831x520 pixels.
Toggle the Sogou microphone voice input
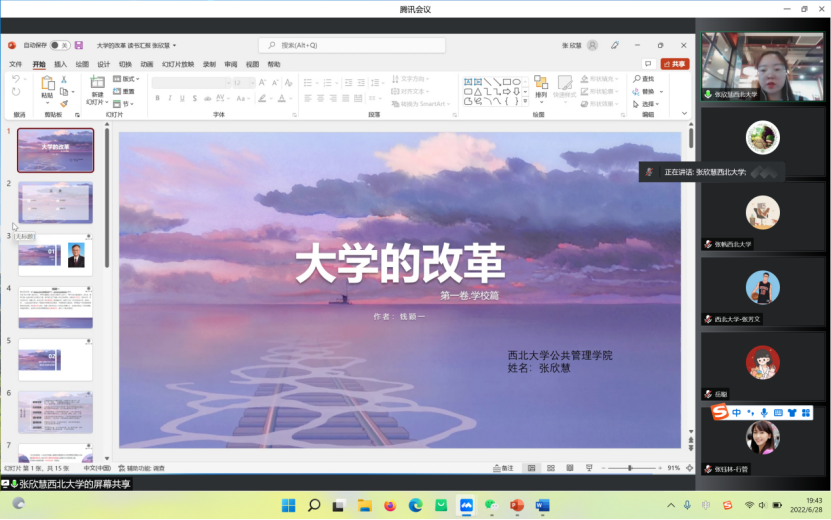pyautogui.click(x=764, y=412)
